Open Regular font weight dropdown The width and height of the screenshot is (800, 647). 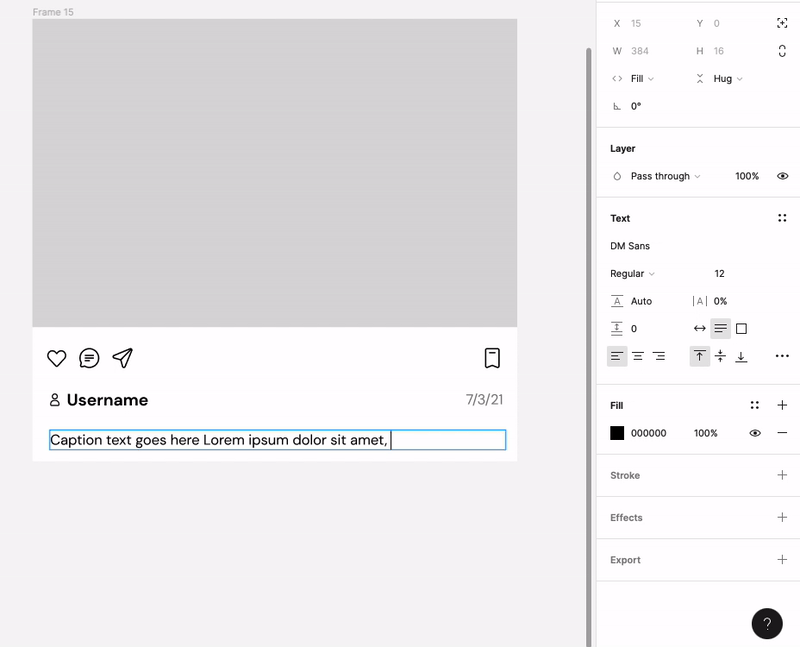click(632, 273)
